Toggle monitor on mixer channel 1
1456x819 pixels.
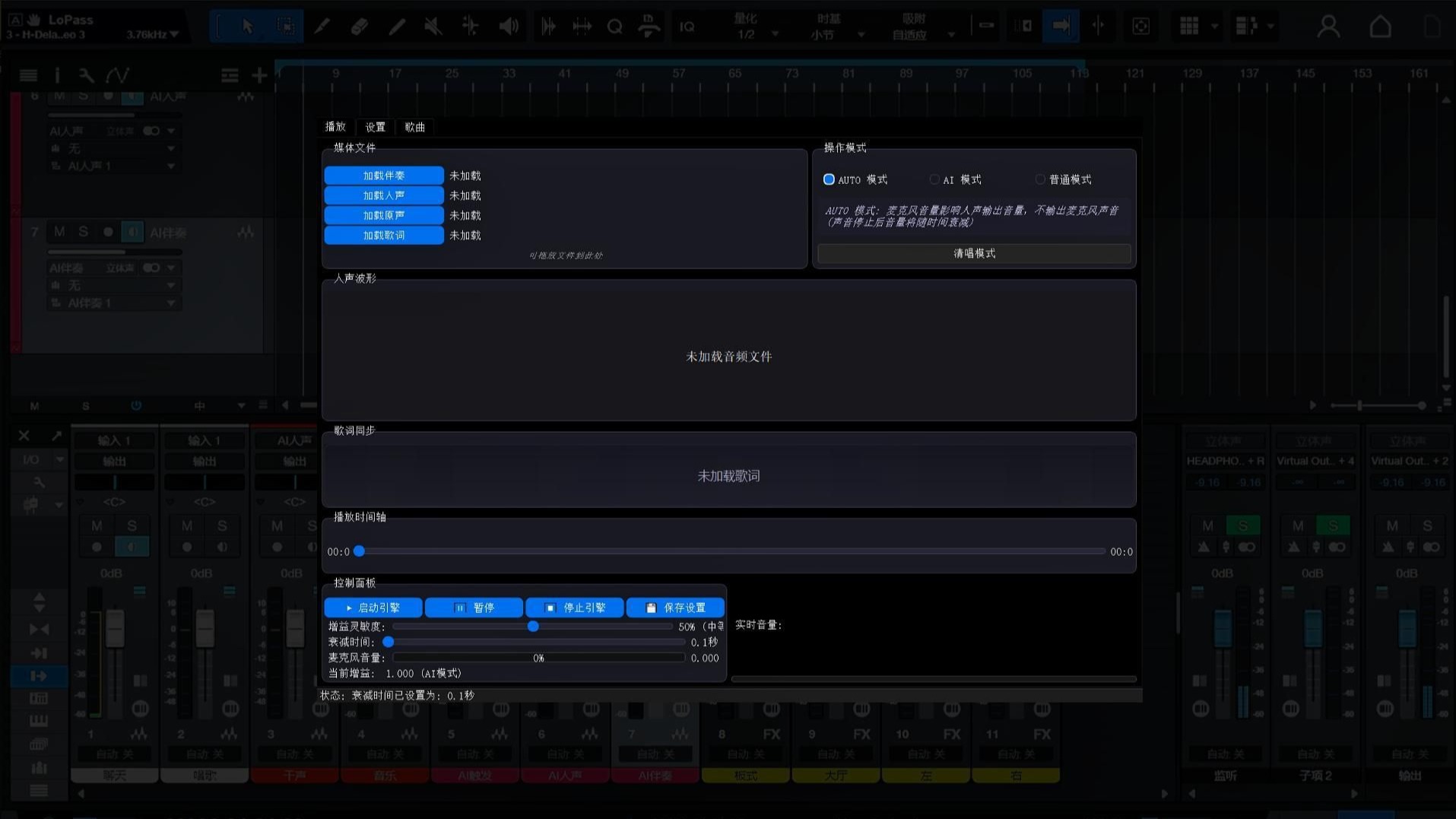tap(132, 547)
